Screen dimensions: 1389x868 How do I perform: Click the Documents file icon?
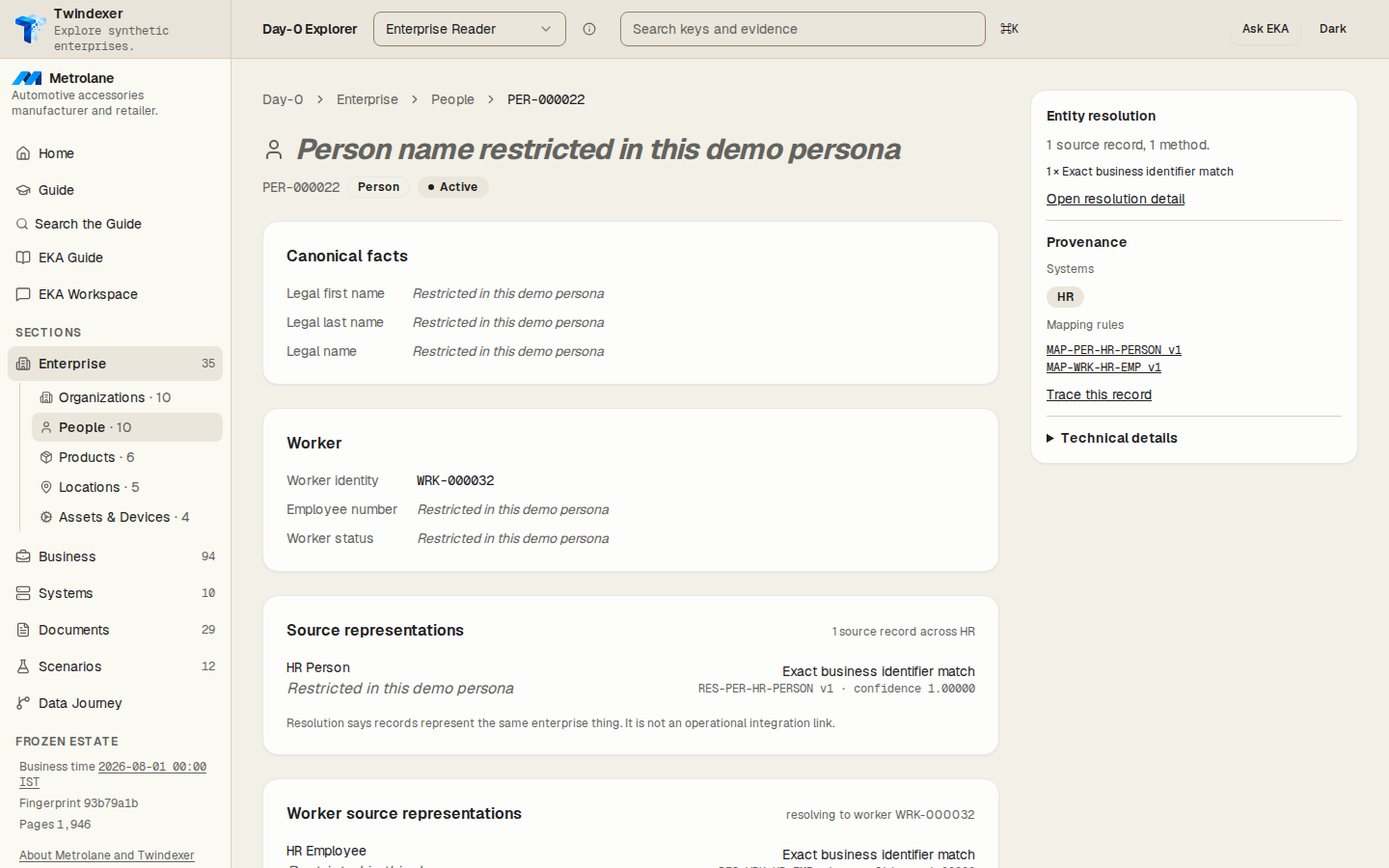pyautogui.click(x=23, y=630)
